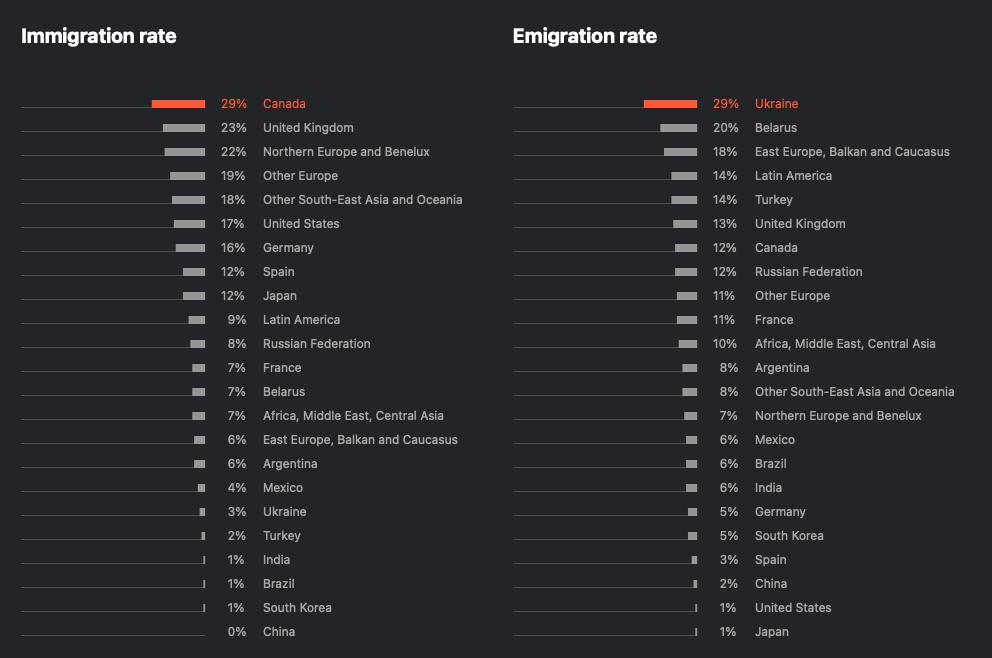Click the highlighted Canada immigration bar
The image size is (992, 658).
[178, 104]
